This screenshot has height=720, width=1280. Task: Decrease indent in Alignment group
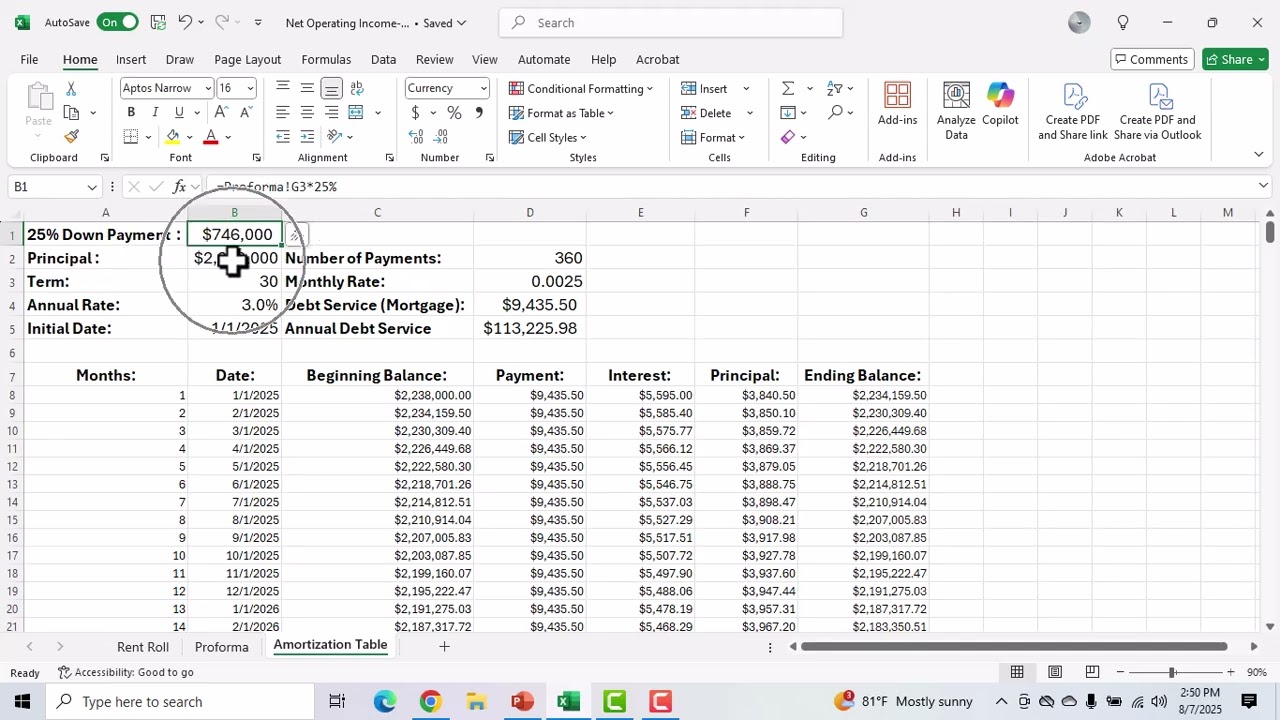coord(283,136)
